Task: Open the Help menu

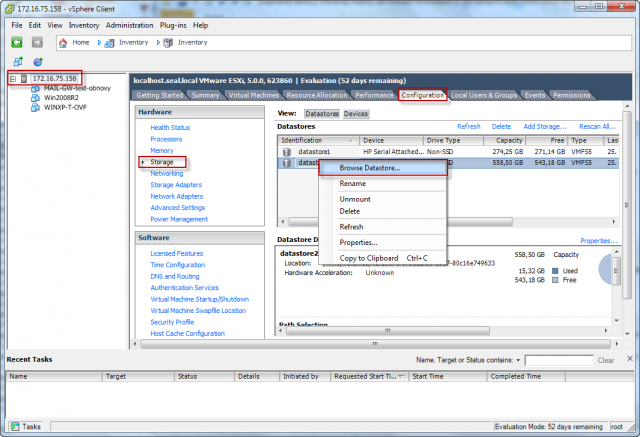Action: coord(200,25)
